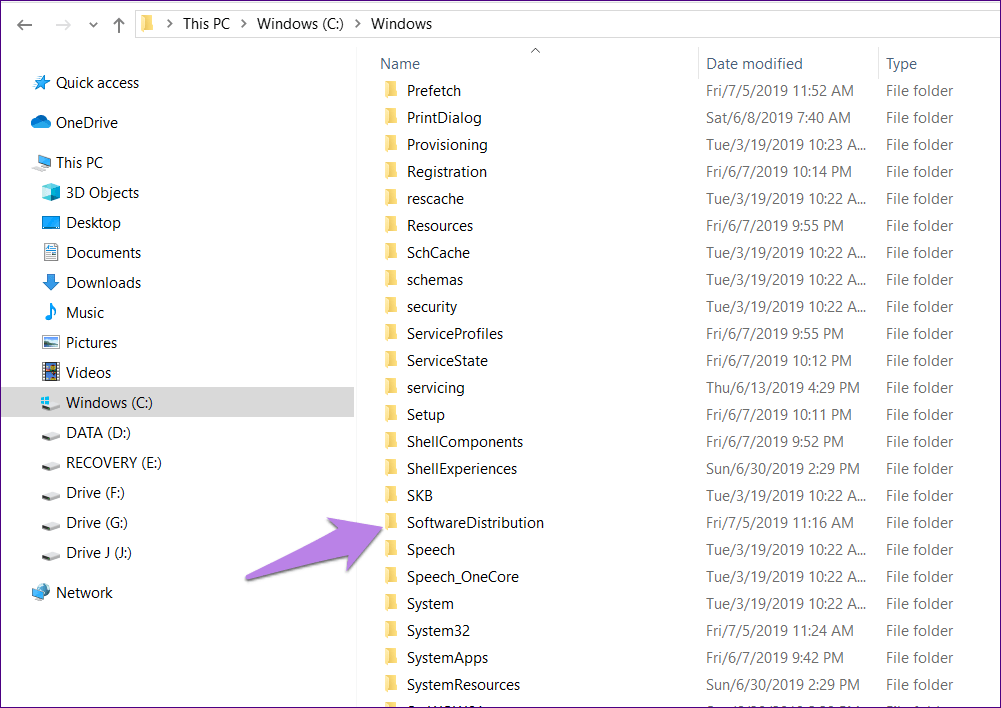
Task: Select the security folder
Action: (432, 307)
